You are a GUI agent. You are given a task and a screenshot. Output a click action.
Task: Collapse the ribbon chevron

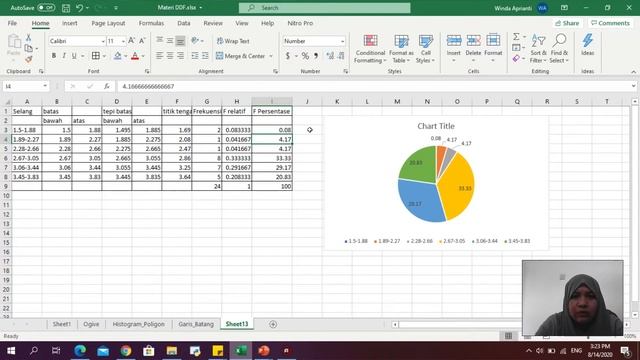point(633,72)
